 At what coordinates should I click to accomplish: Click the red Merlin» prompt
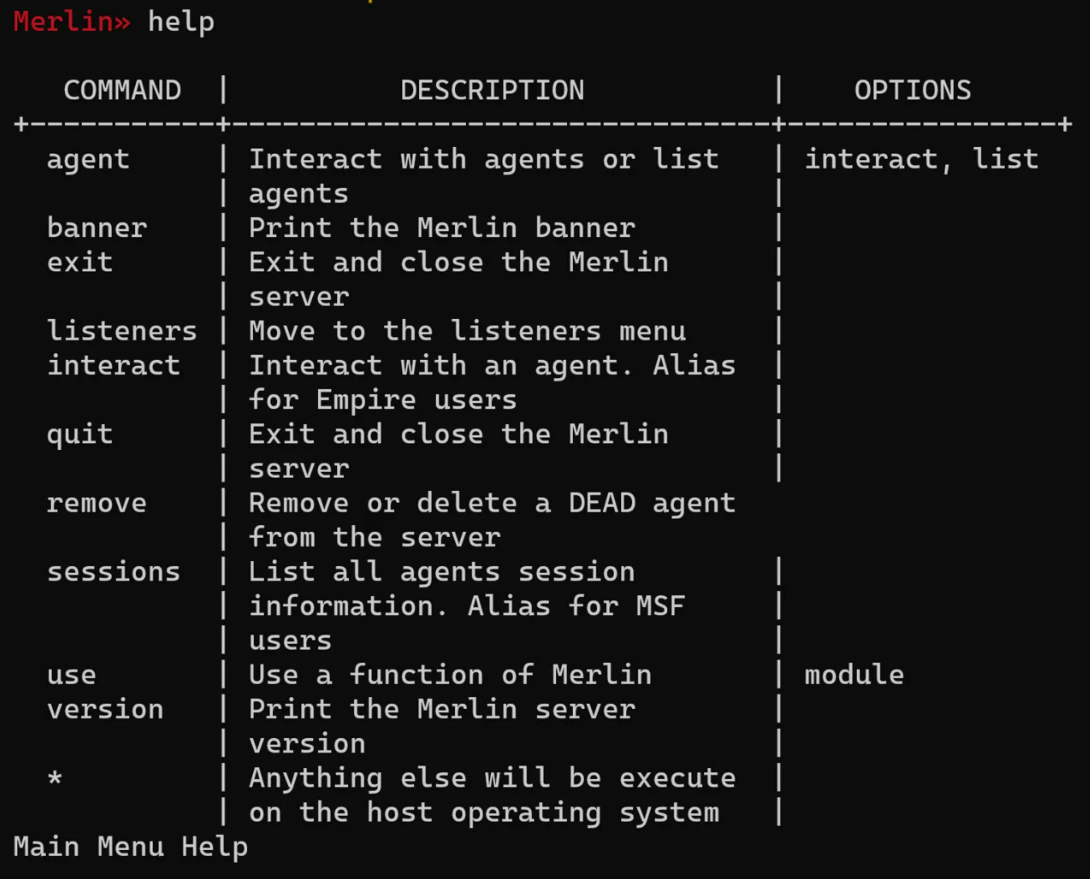[71, 21]
